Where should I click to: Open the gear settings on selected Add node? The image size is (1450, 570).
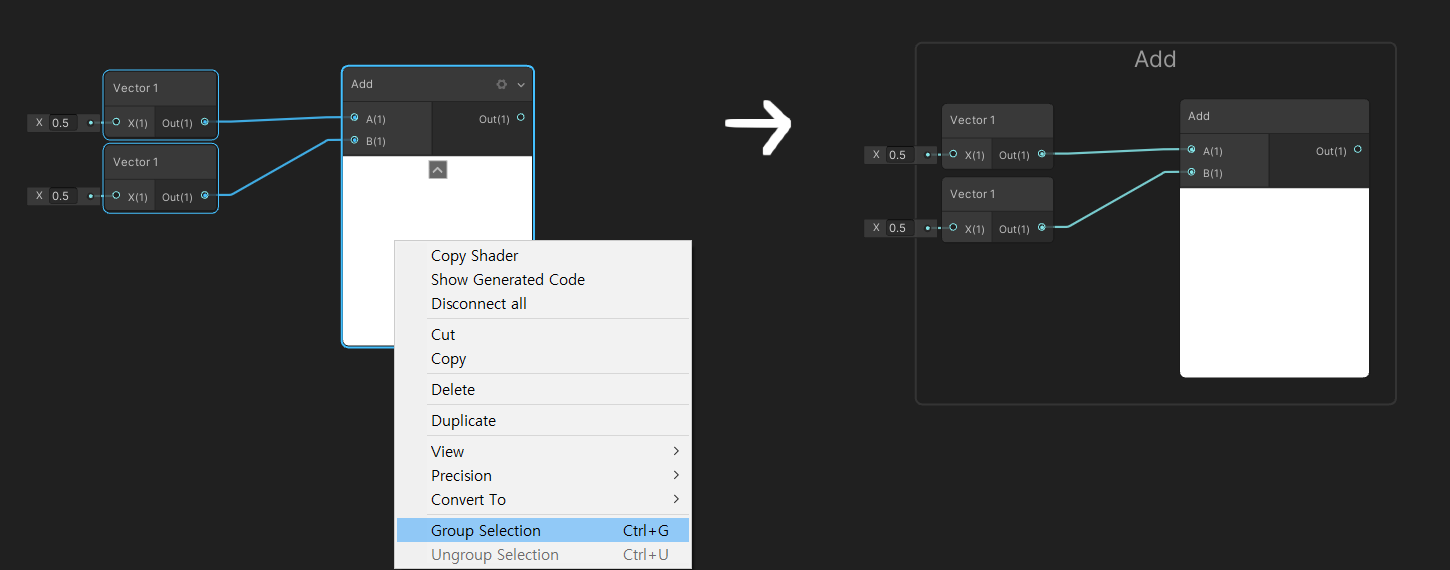click(x=502, y=85)
